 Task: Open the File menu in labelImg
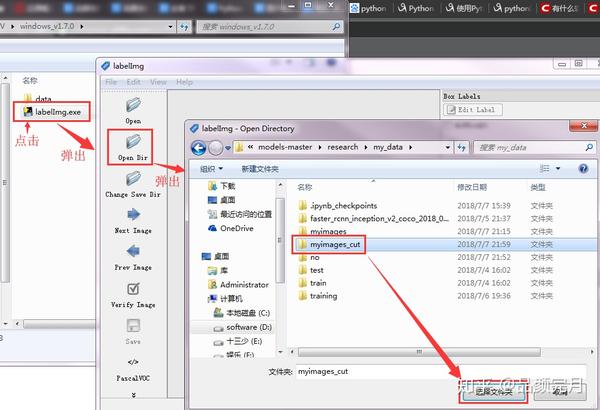point(111,82)
